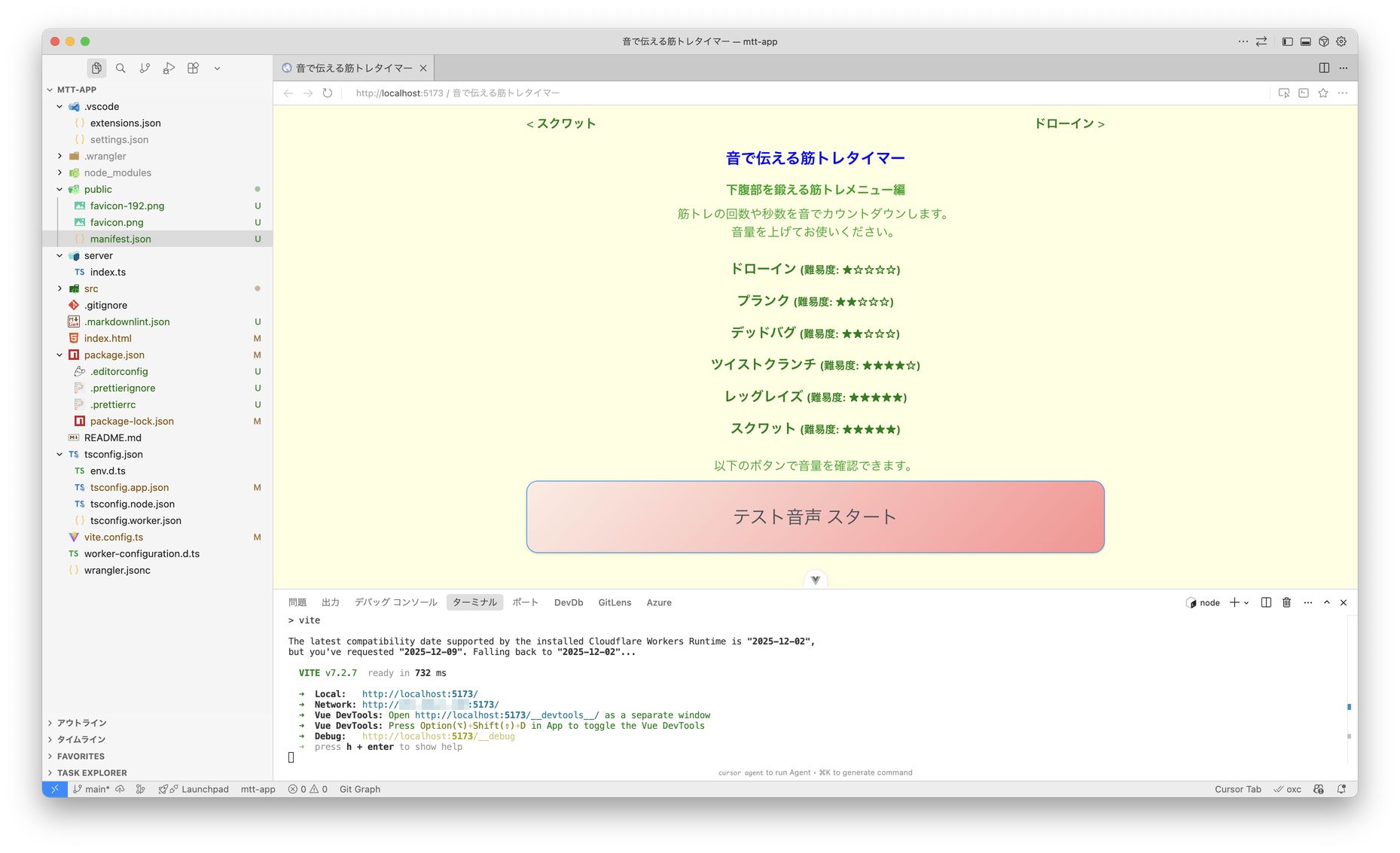Image resolution: width=1400 pixels, height=853 pixels.
Task: Toggle the bottom panel layout icon
Action: (1305, 42)
